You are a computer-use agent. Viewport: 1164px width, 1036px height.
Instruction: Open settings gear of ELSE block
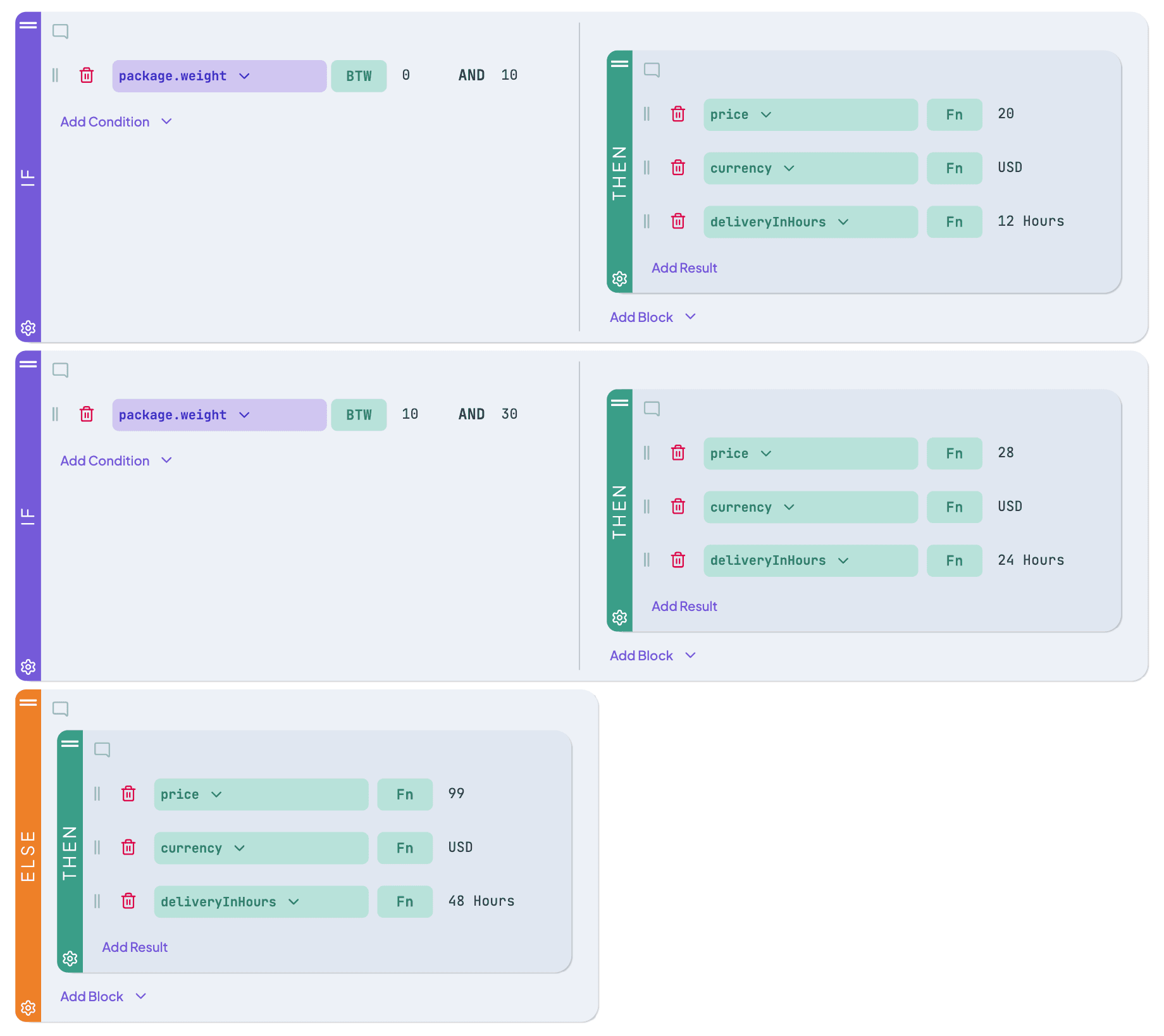[x=28, y=1008]
